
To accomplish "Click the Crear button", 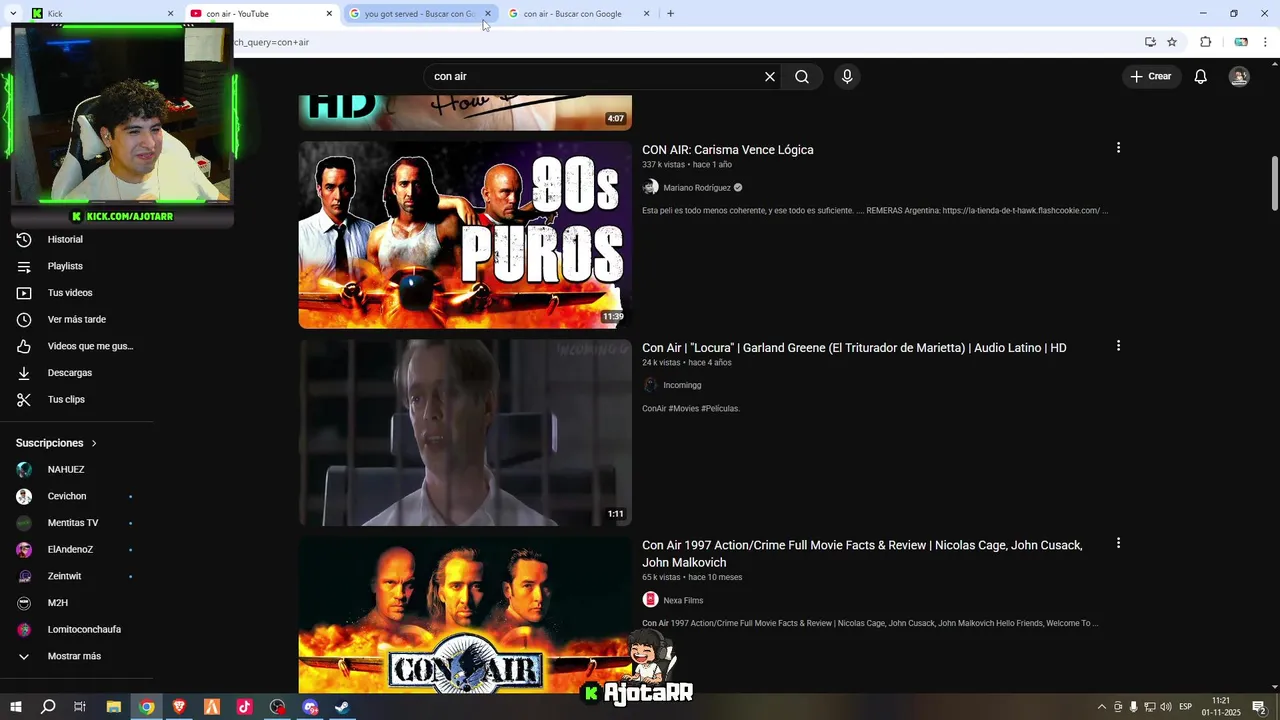I will click(x=1151, y=76).
